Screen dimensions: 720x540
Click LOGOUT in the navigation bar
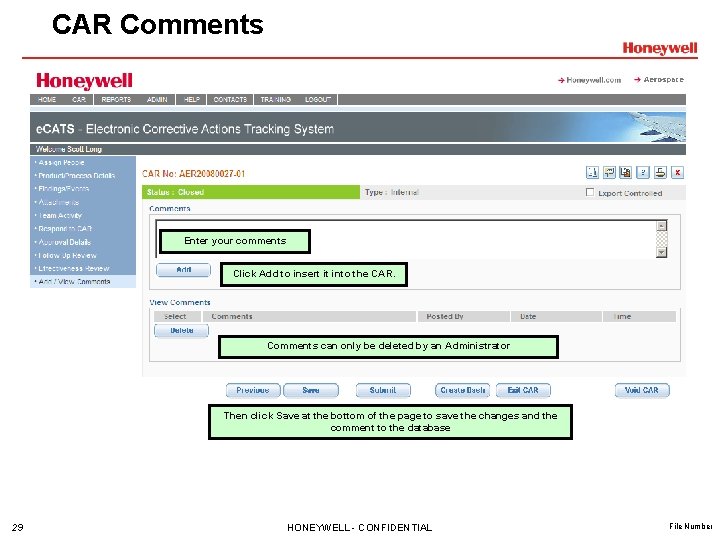[x=318, y=100]
